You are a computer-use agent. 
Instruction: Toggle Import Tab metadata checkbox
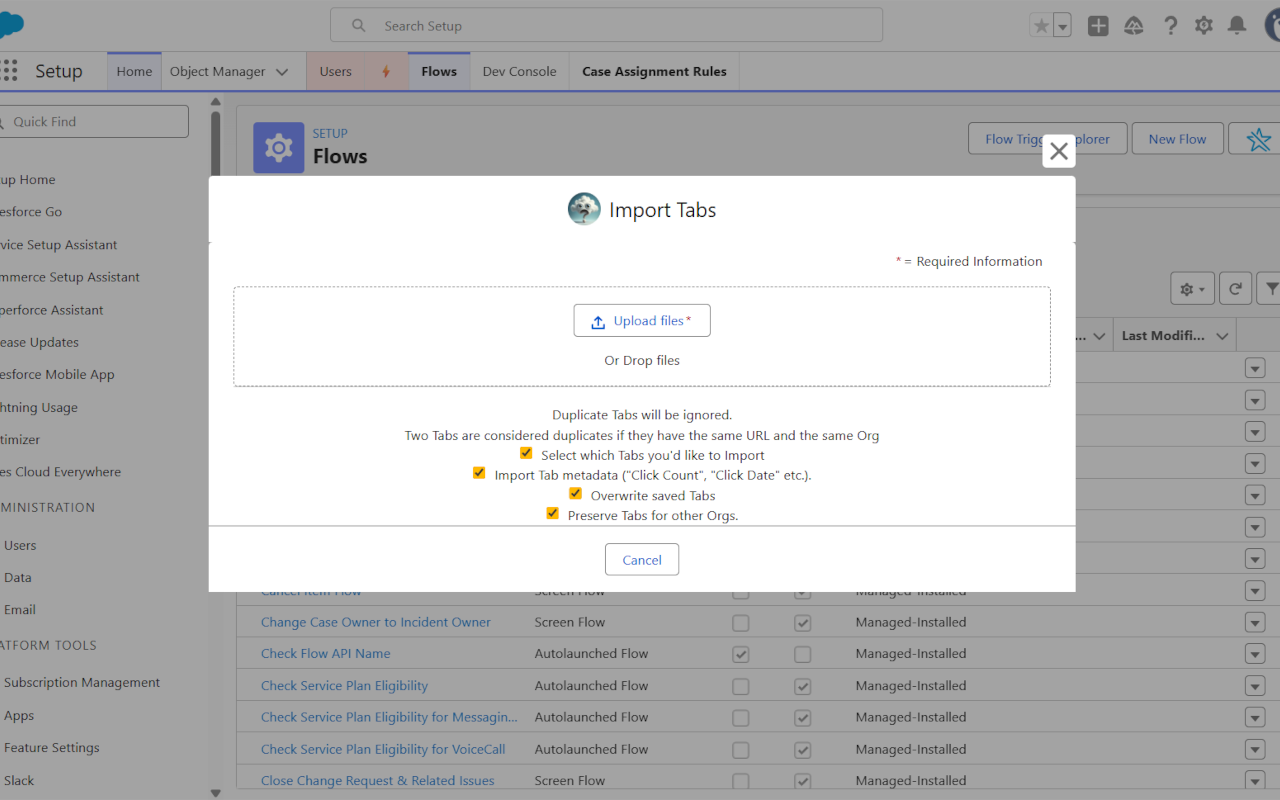click(x=479, y=473)
